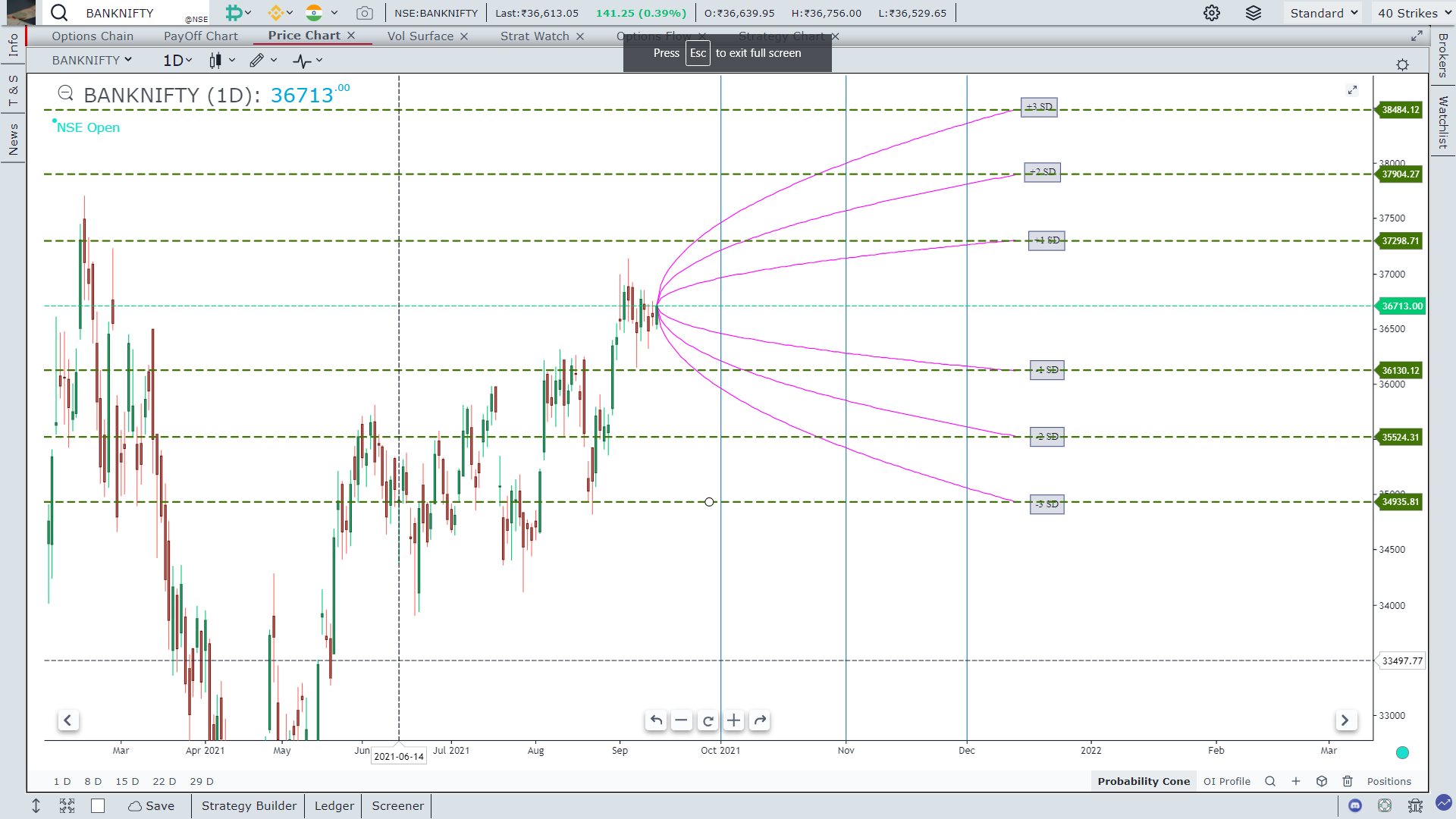Click the plus icon next to Positions
The image size is (1456, 819).
tap(1296, 782)
